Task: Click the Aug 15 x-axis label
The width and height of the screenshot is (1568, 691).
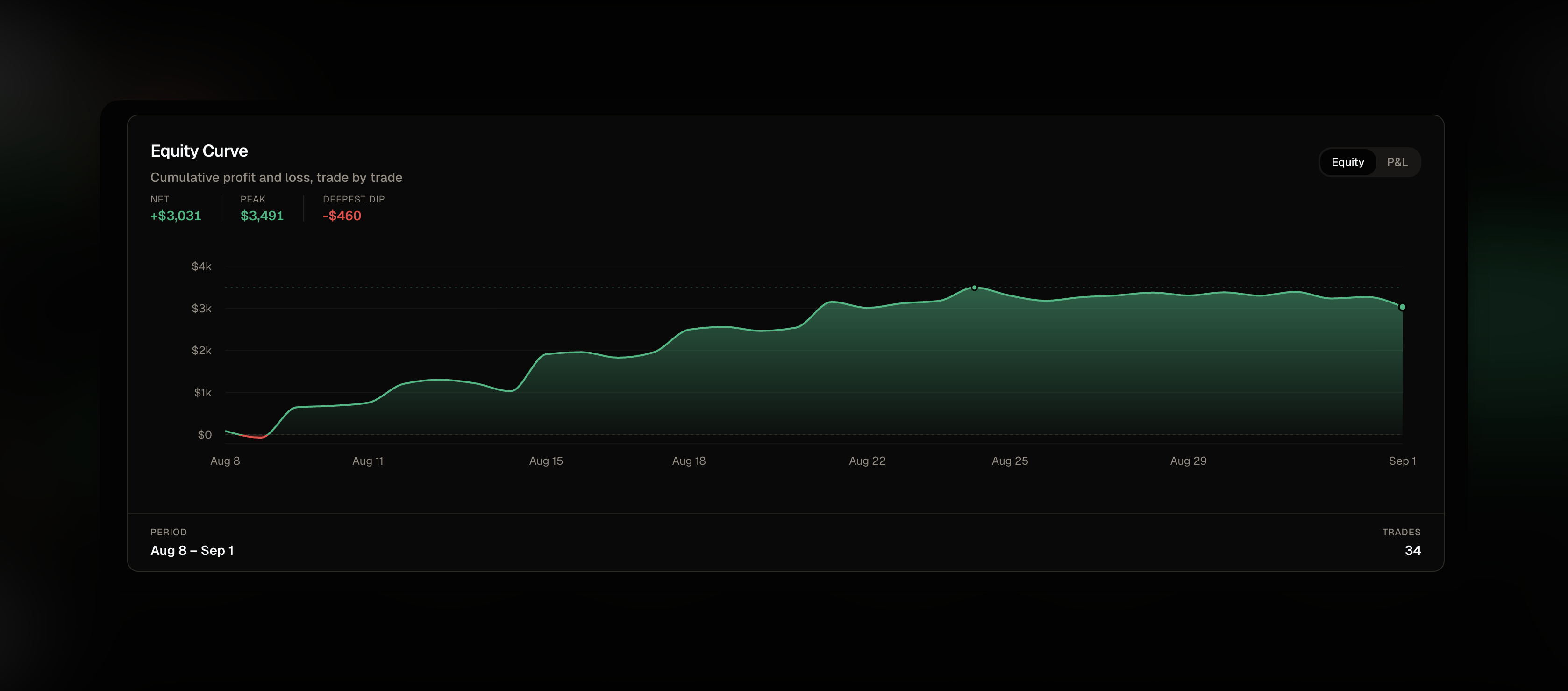Action: point(546,461)
